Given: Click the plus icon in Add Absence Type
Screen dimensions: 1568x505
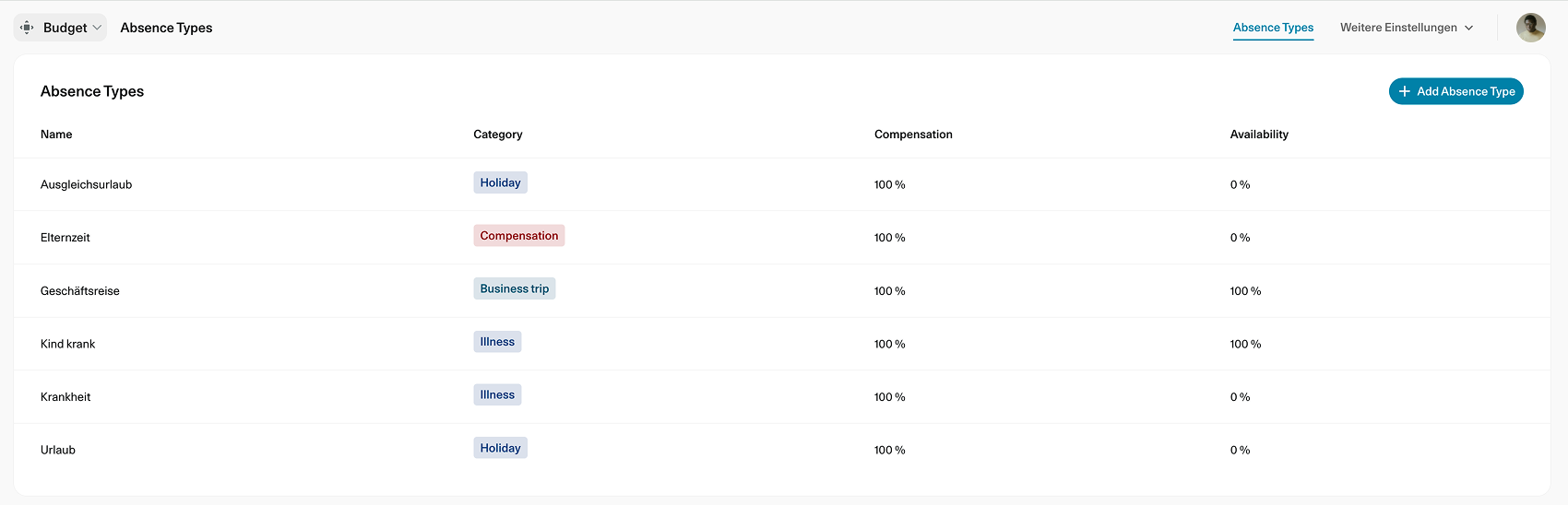Looking at the screenshot, I should [1404, 91].
